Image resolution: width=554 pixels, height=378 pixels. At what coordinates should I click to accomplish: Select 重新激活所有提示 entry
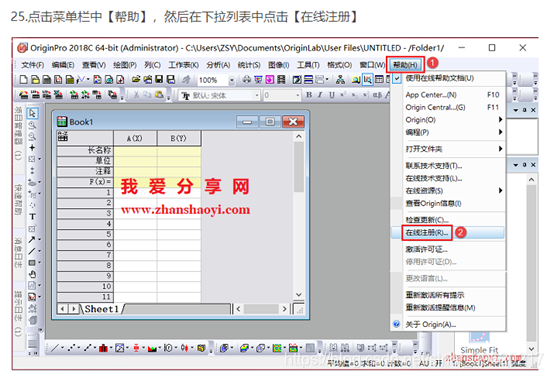click(448, 295)
